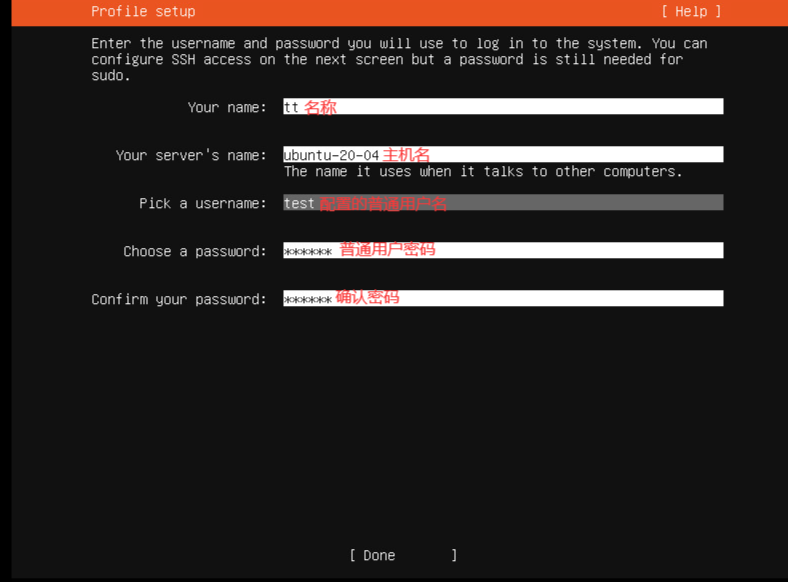Click the red 确认密码 annotation
Screen dimensions: 788x582
coord(367,298)
